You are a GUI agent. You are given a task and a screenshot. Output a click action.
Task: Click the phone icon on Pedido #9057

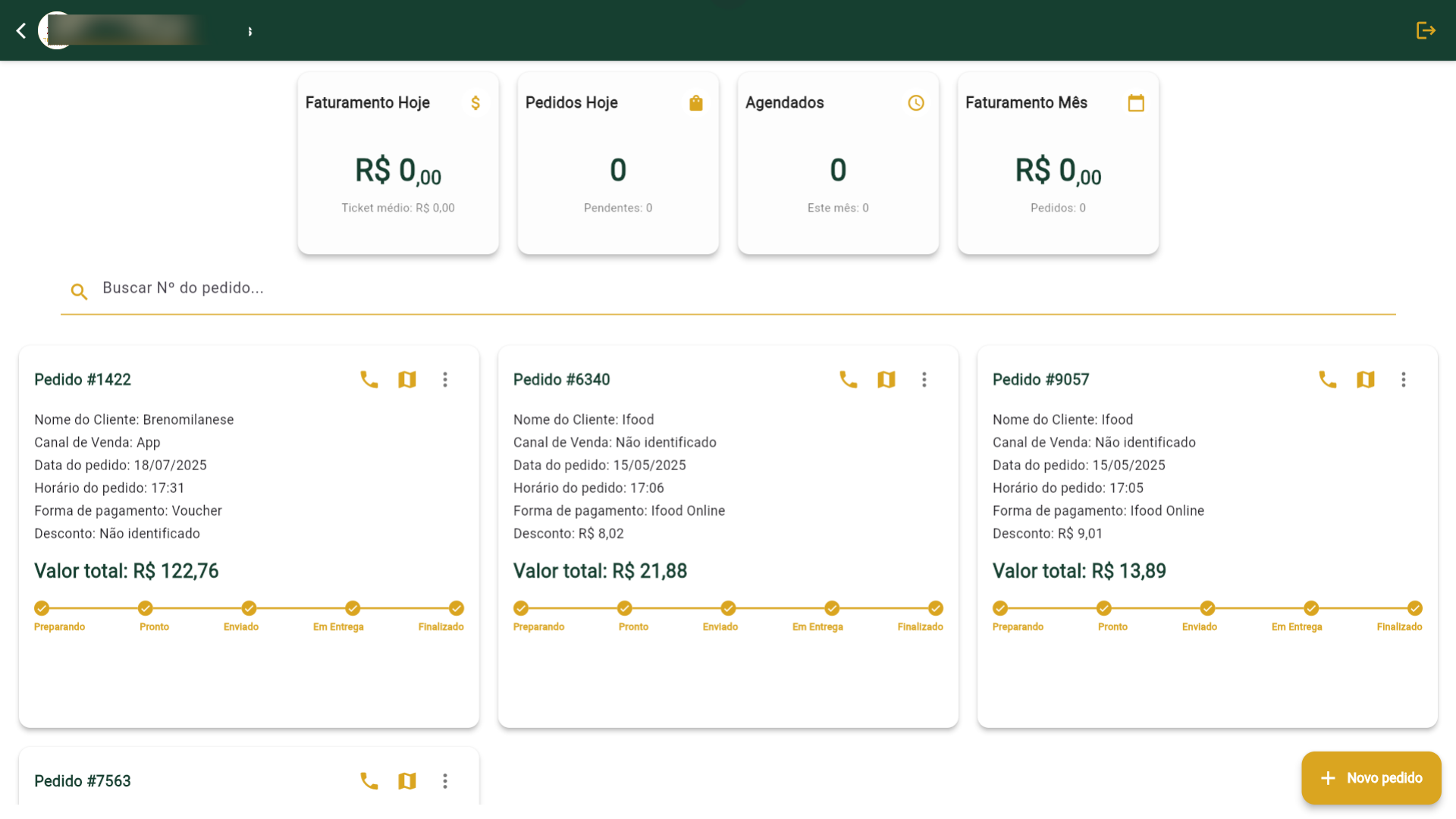[x=1328, y=379]
